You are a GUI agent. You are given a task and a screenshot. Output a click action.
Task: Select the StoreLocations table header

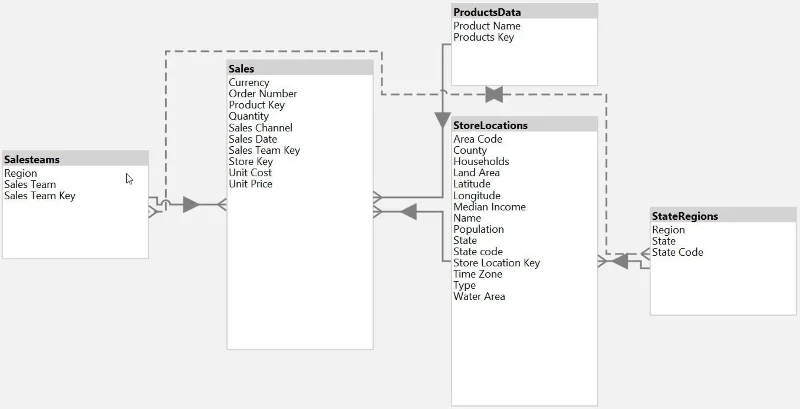click(524, 125)
